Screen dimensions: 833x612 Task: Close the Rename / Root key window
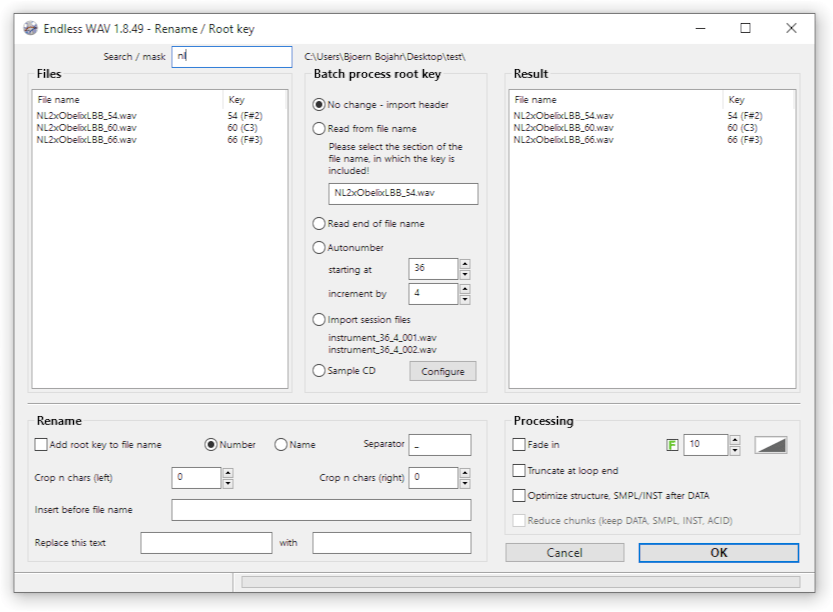(x=791, y=28)
